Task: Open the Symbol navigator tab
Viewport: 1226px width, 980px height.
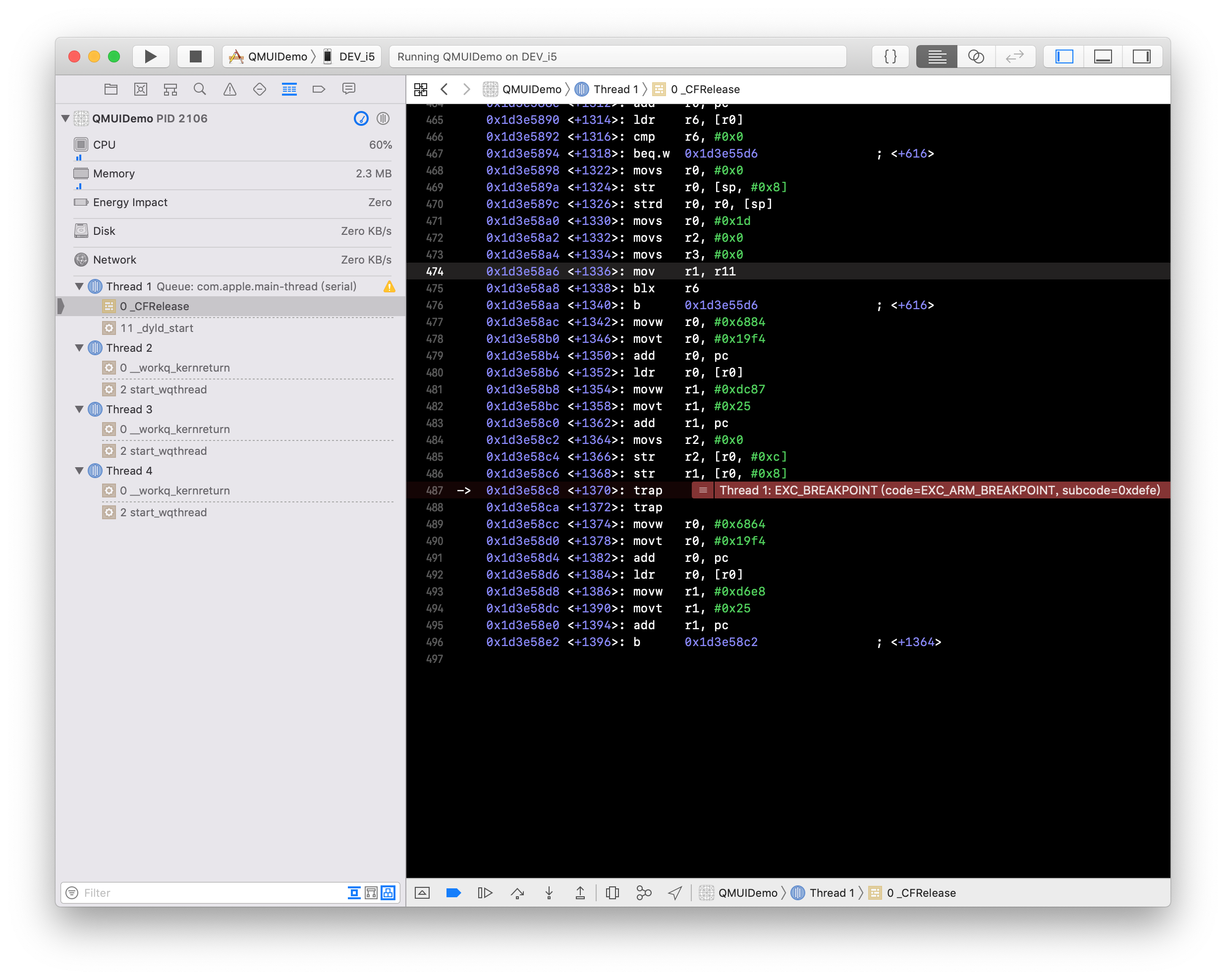Action: [x=170, y=89]
